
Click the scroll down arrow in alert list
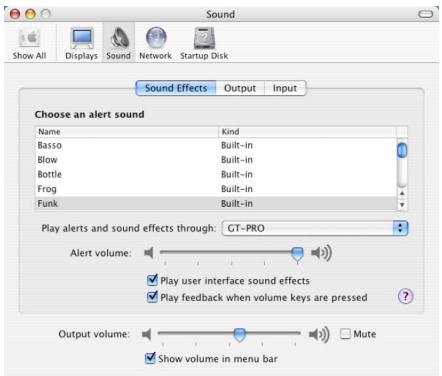(x=402, y=205)
